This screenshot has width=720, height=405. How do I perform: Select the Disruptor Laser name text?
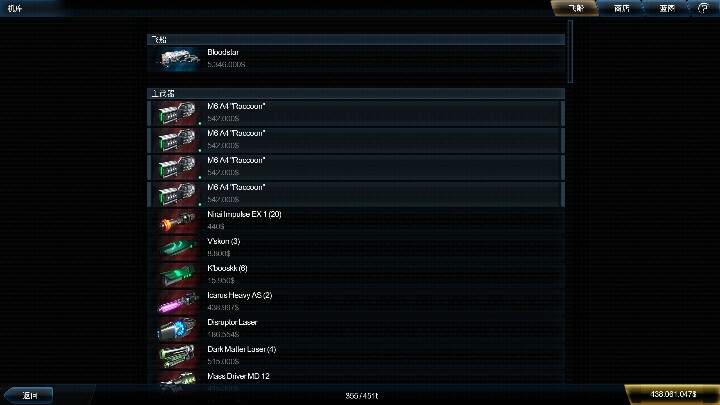[x=232, y=322]
